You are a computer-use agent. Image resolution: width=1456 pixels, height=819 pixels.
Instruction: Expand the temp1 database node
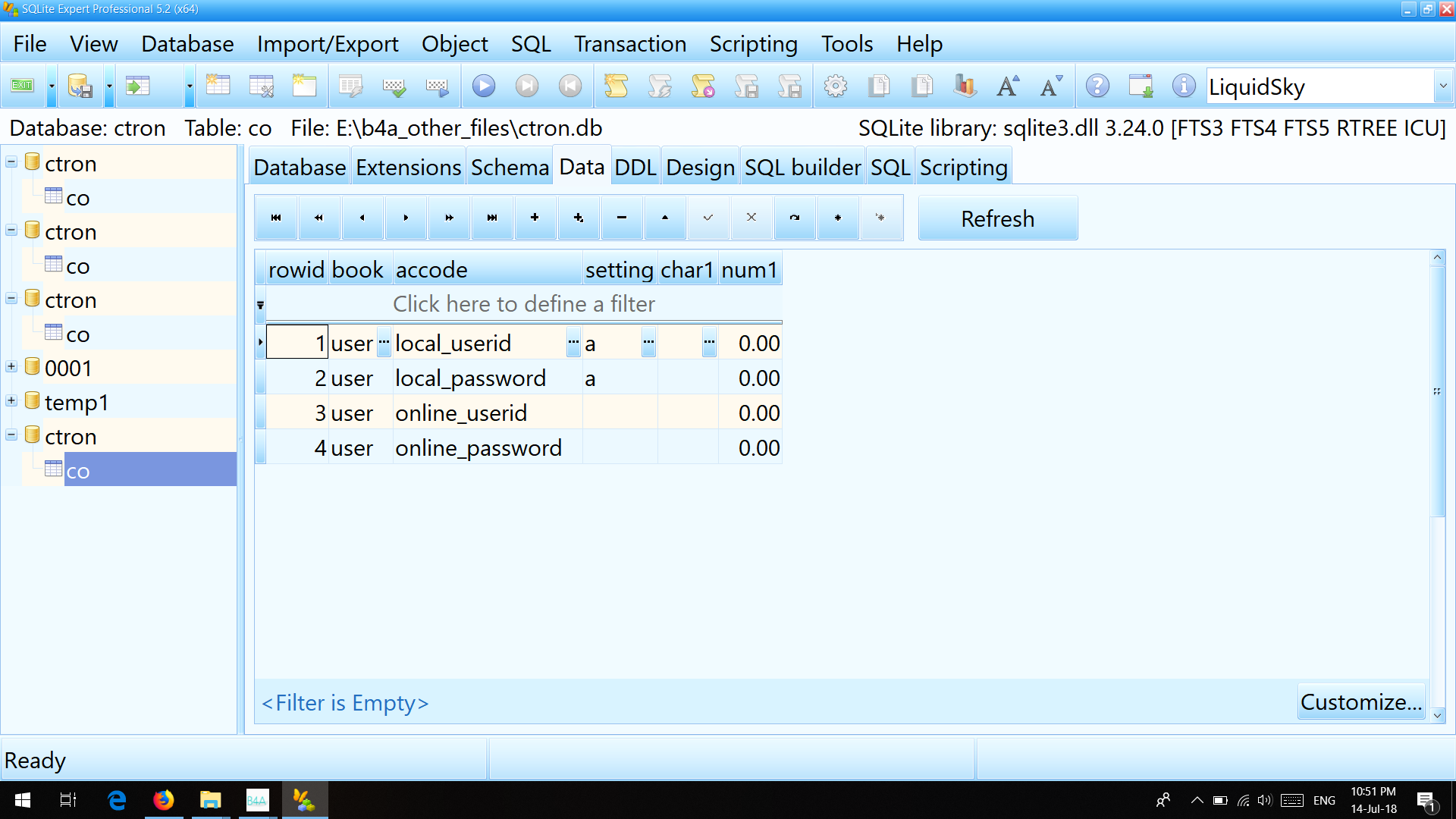click(x=11, y=401)
